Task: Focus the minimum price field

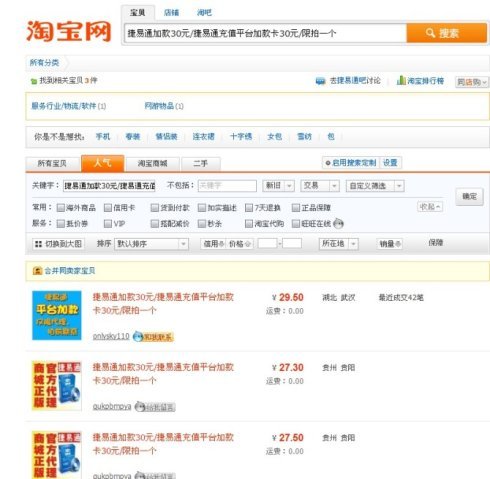Action: click(x=267, y=243)
